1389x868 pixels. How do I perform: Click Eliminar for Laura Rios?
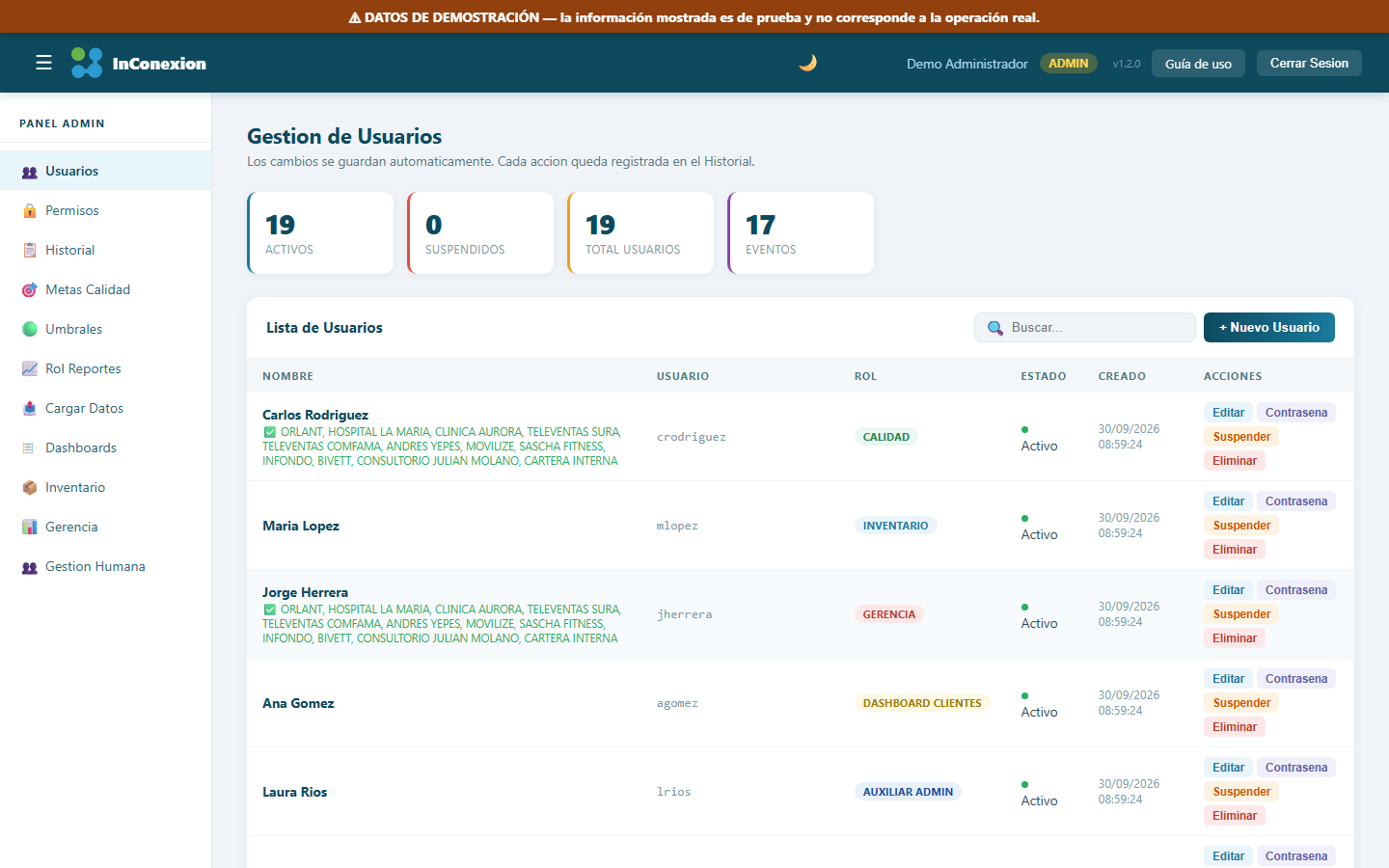click(1235, 816)
